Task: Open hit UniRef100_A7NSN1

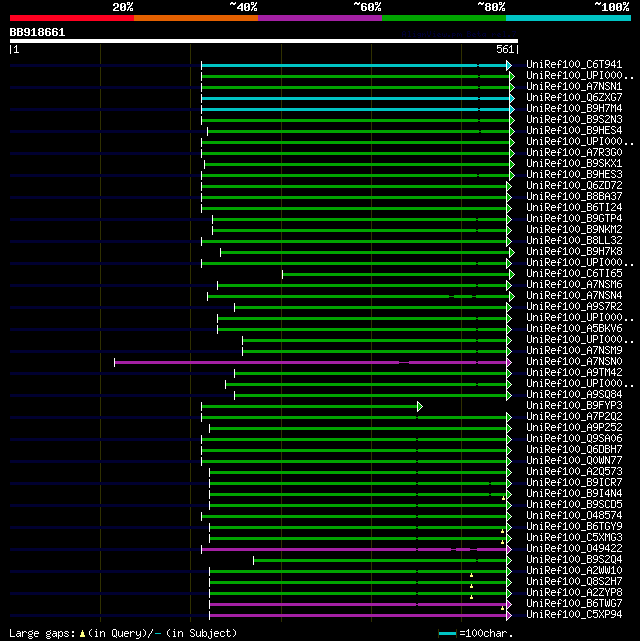Action: click(x=574, y=87)
